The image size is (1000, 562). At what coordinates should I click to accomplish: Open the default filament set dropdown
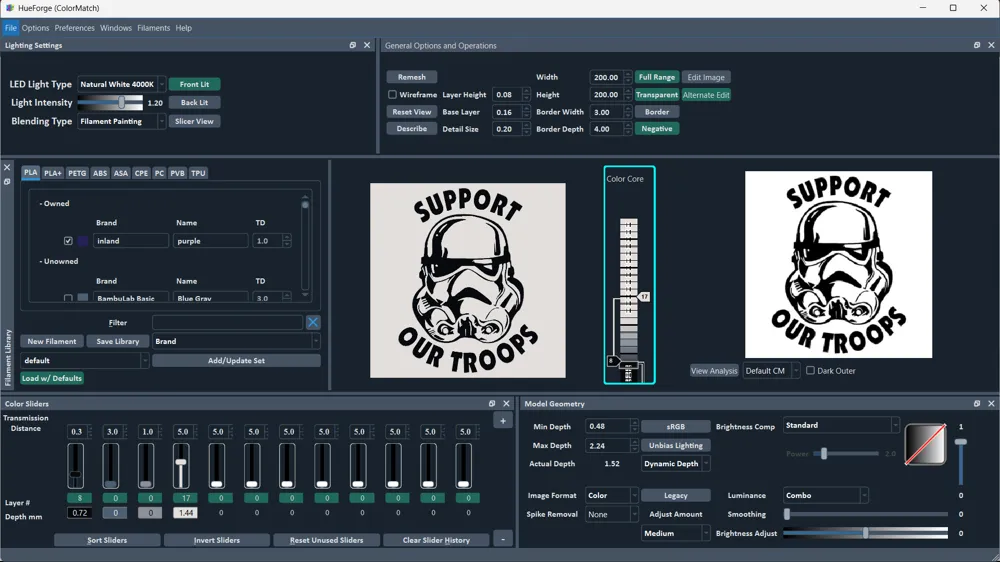pyautogui.click(x=84, y=360)
